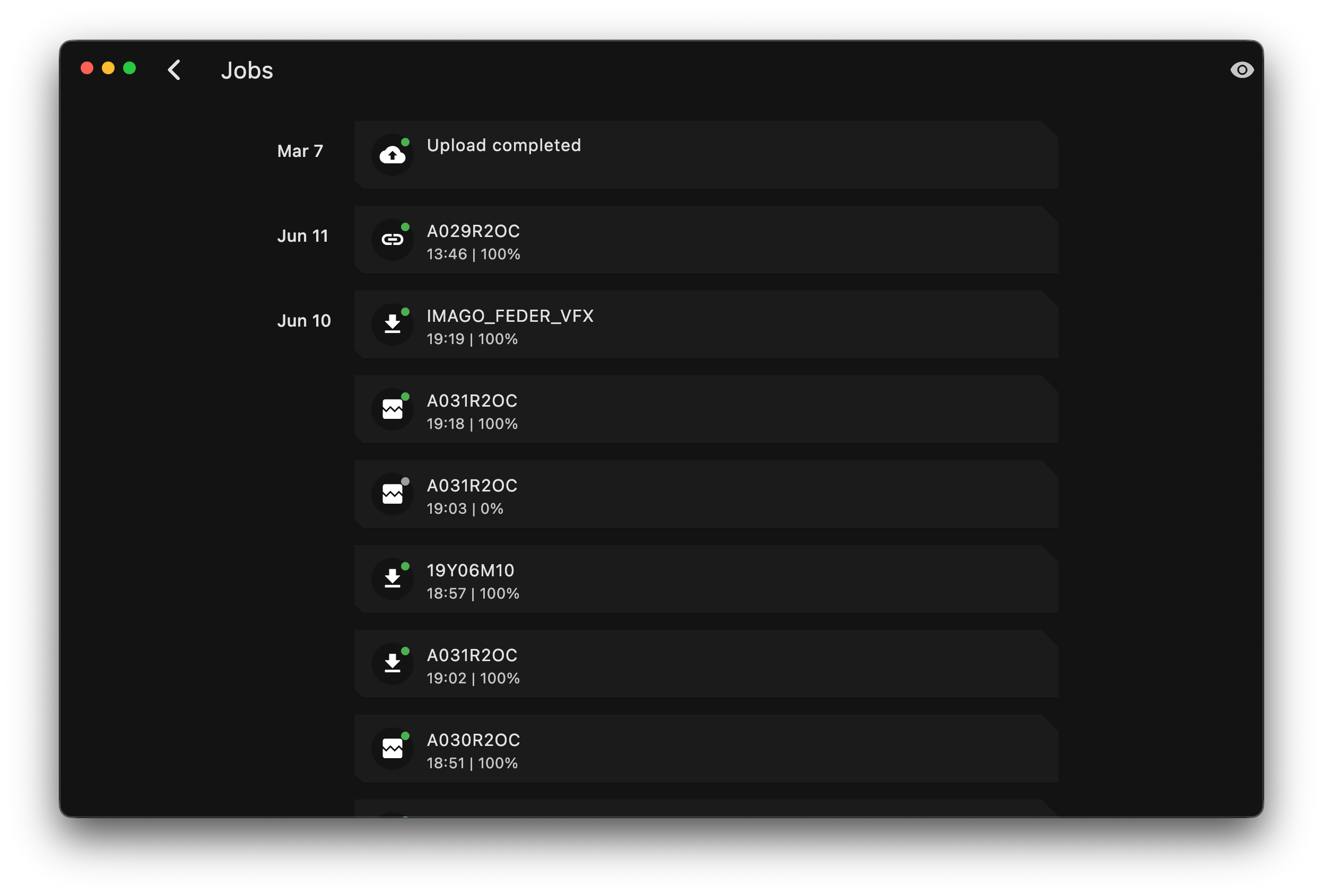Viewport: 1323px width, 896px height.
Task: Collapse the Jun 10 date group
Action: [x=303, y=320]
